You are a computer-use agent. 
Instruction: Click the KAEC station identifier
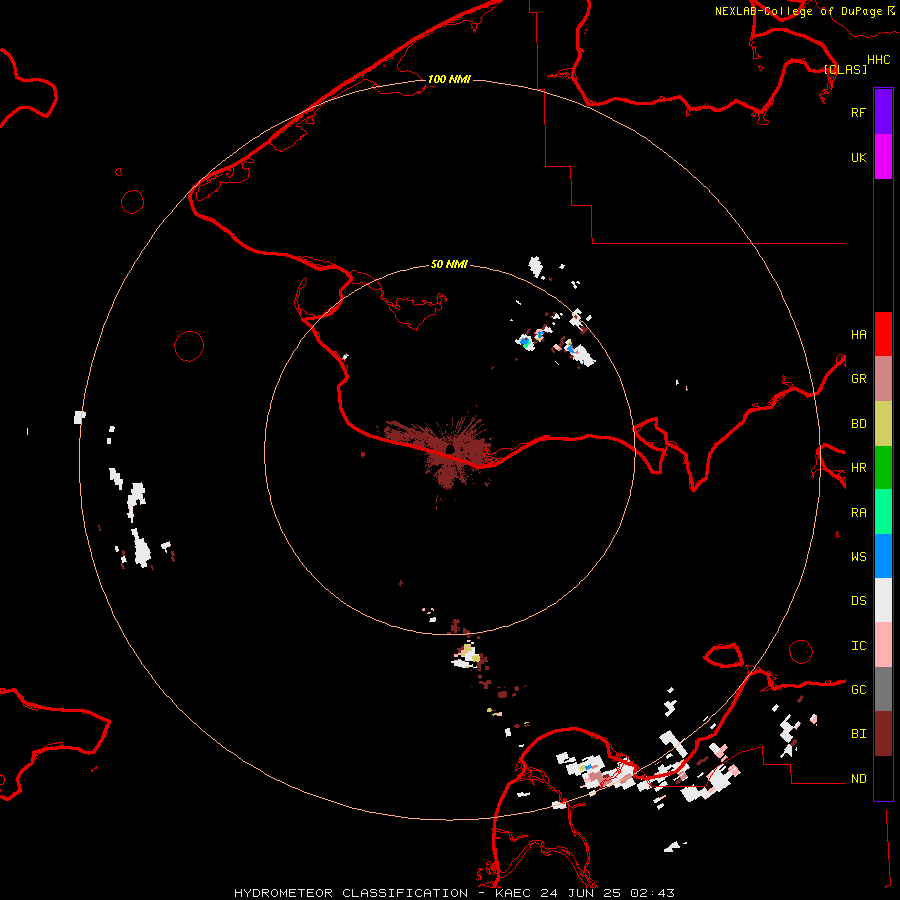513,893
